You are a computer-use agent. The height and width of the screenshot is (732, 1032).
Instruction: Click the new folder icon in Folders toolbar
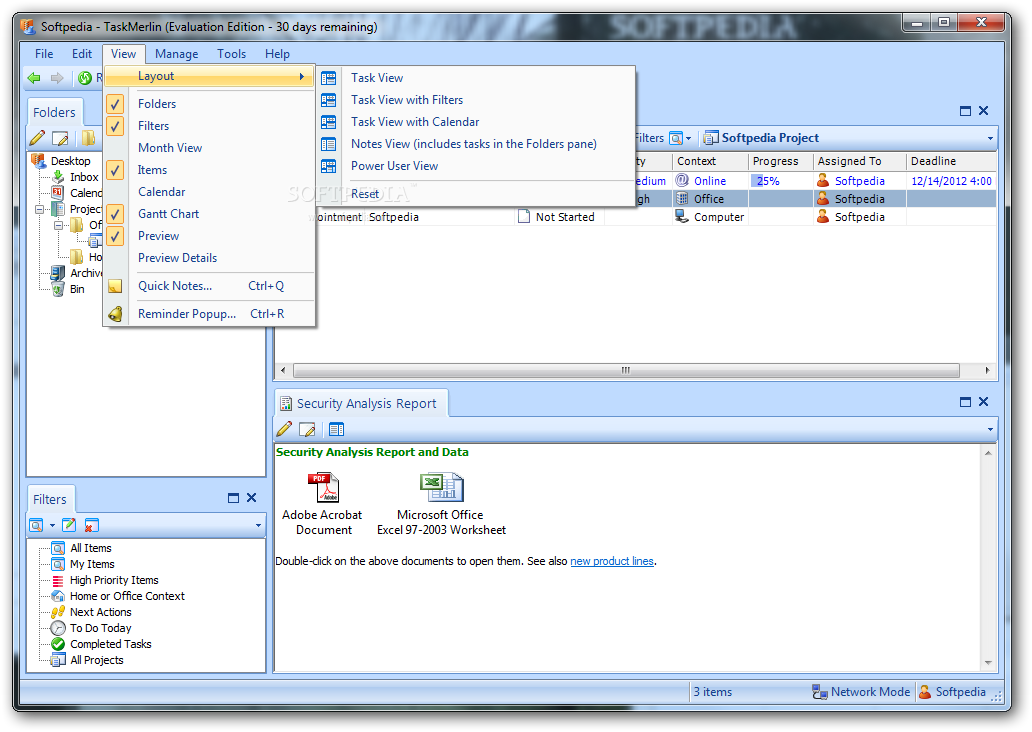88,138
